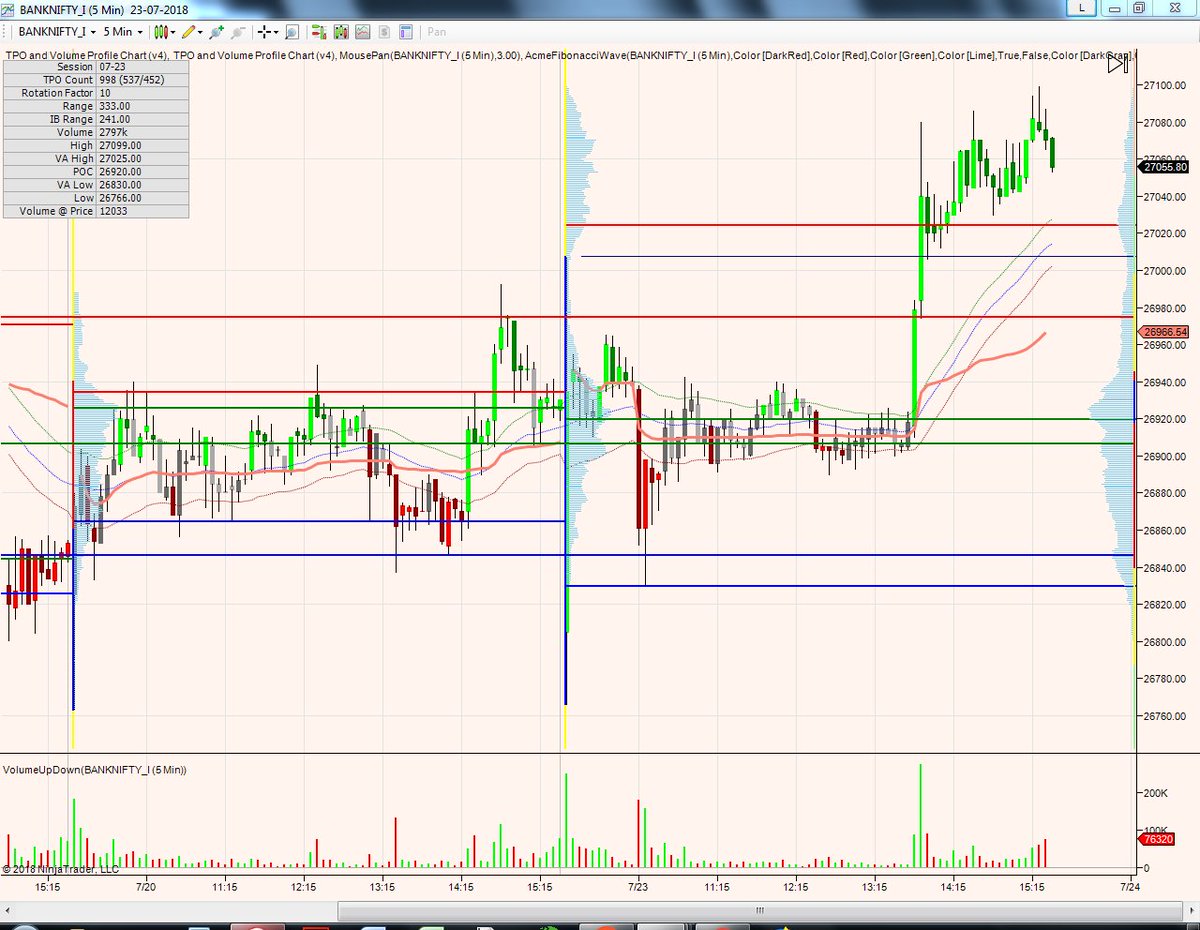Image resolution: width=1200 pixels, height=930 pixels.
Task: Open the Strategies toolbar icon
Action: click(362, 32)
